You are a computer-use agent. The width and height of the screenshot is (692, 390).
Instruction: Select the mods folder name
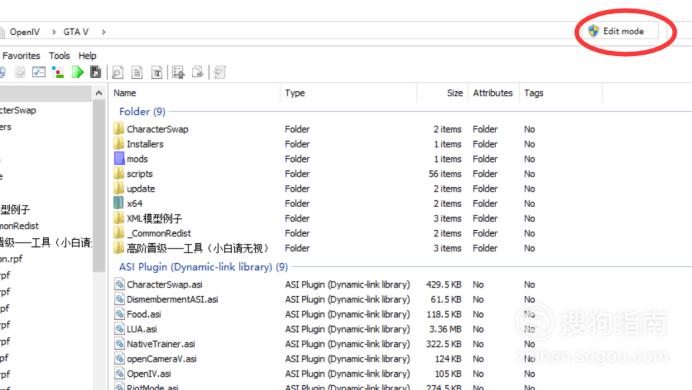137,159
